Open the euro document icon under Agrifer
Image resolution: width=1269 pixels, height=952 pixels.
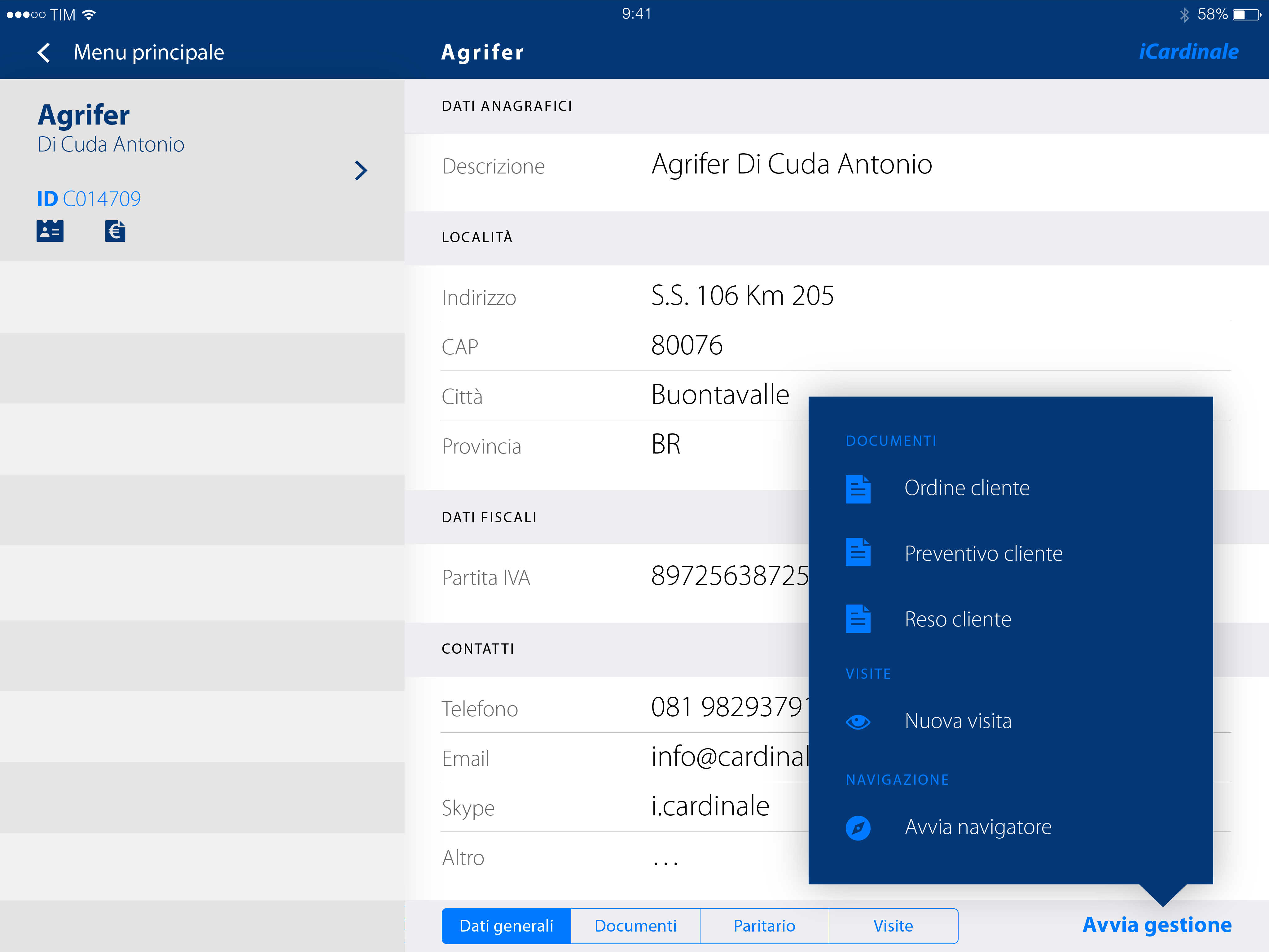coord(115,231)
